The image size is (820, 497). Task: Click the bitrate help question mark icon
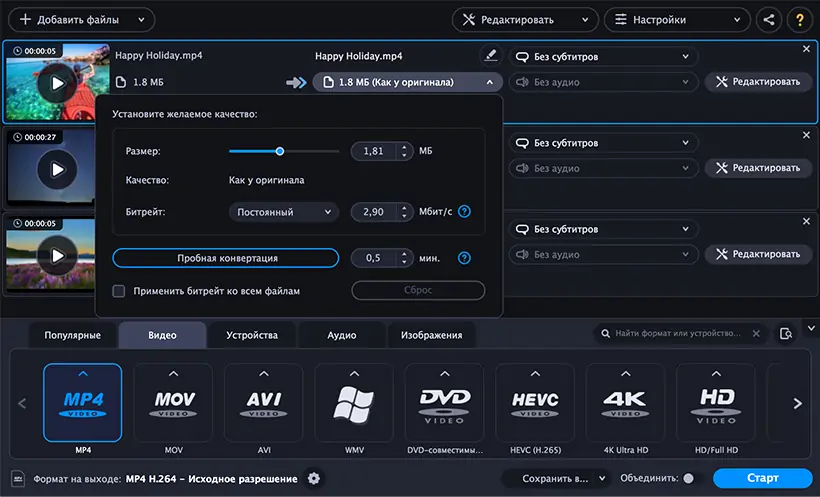[464, 211]
